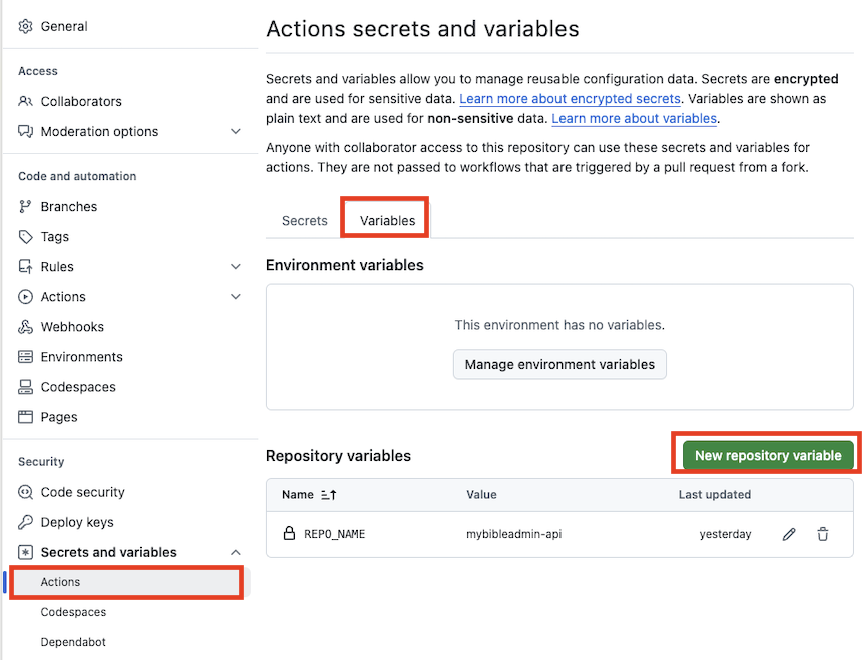
Task: Open Dependabot under Secrets and variables
Action: click(x=73, y=642)
